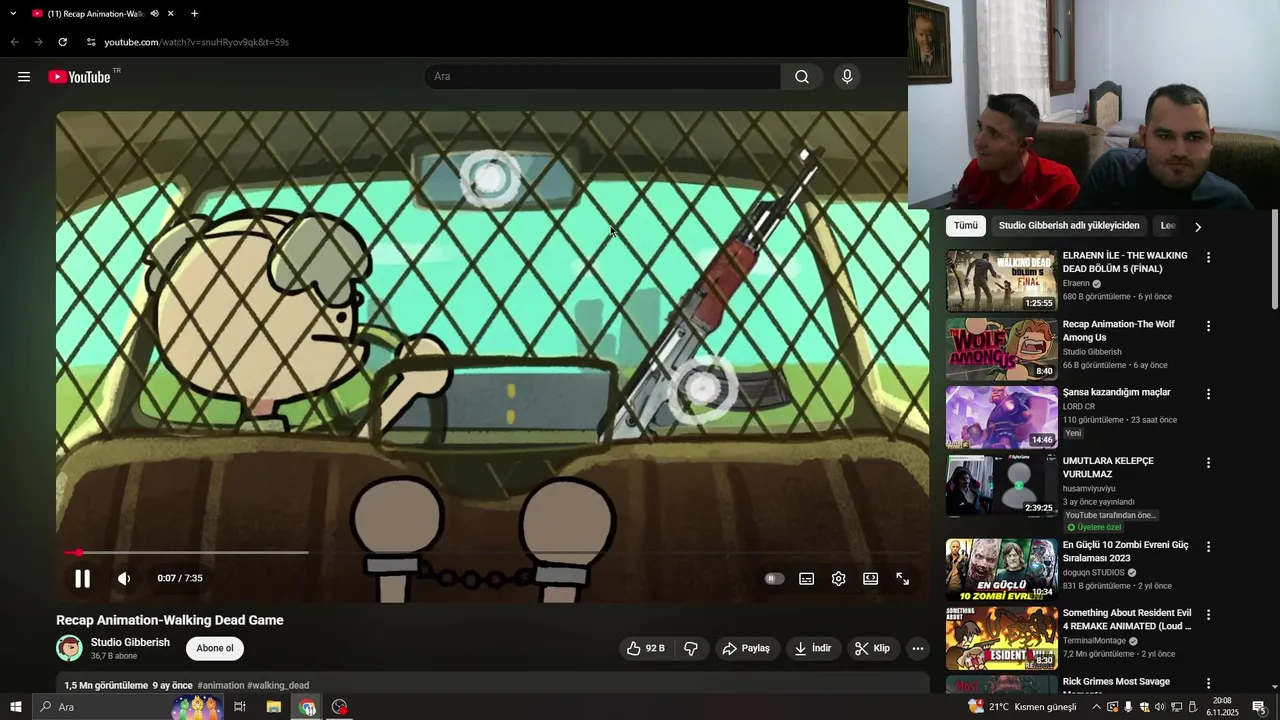The width and height of the screenshot is (1280, 720).
Task: Share the video via Paylaş
Action: pos(746,648)
